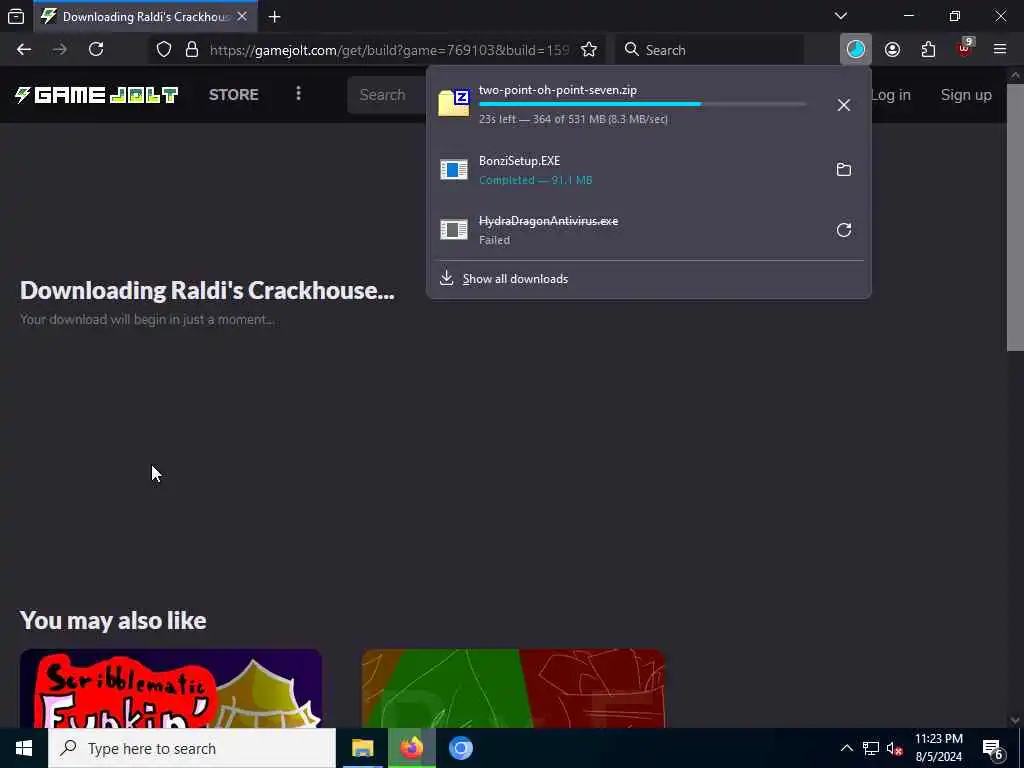Open the Windows Start menu
The height and width of the screenshot is (768, 1024).
click(x=24, y=748)
